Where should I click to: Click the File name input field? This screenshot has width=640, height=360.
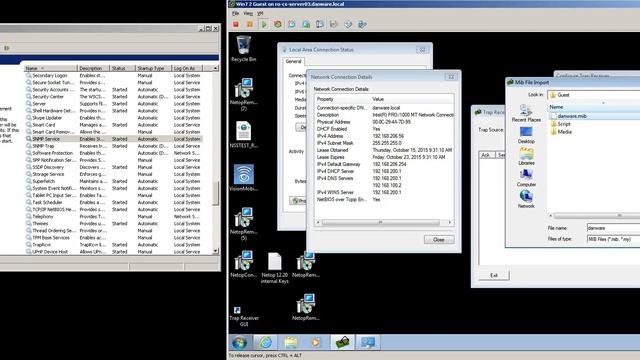tap(613, 228)
